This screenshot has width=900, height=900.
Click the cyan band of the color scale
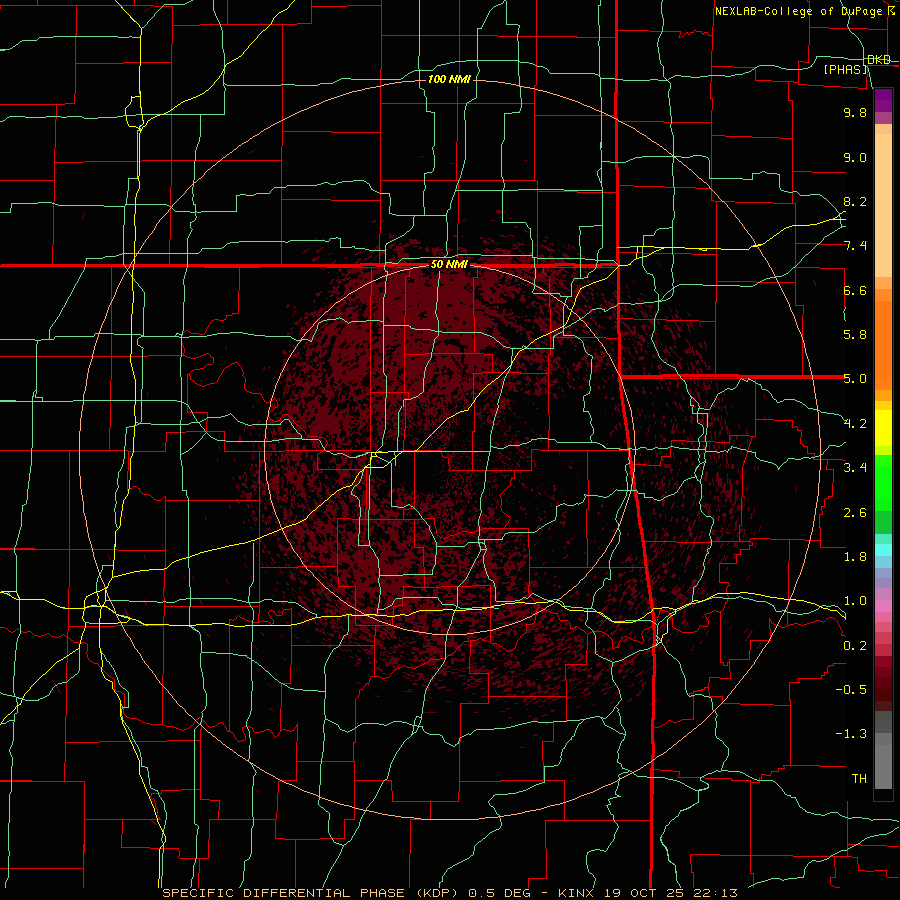[883, 550]
